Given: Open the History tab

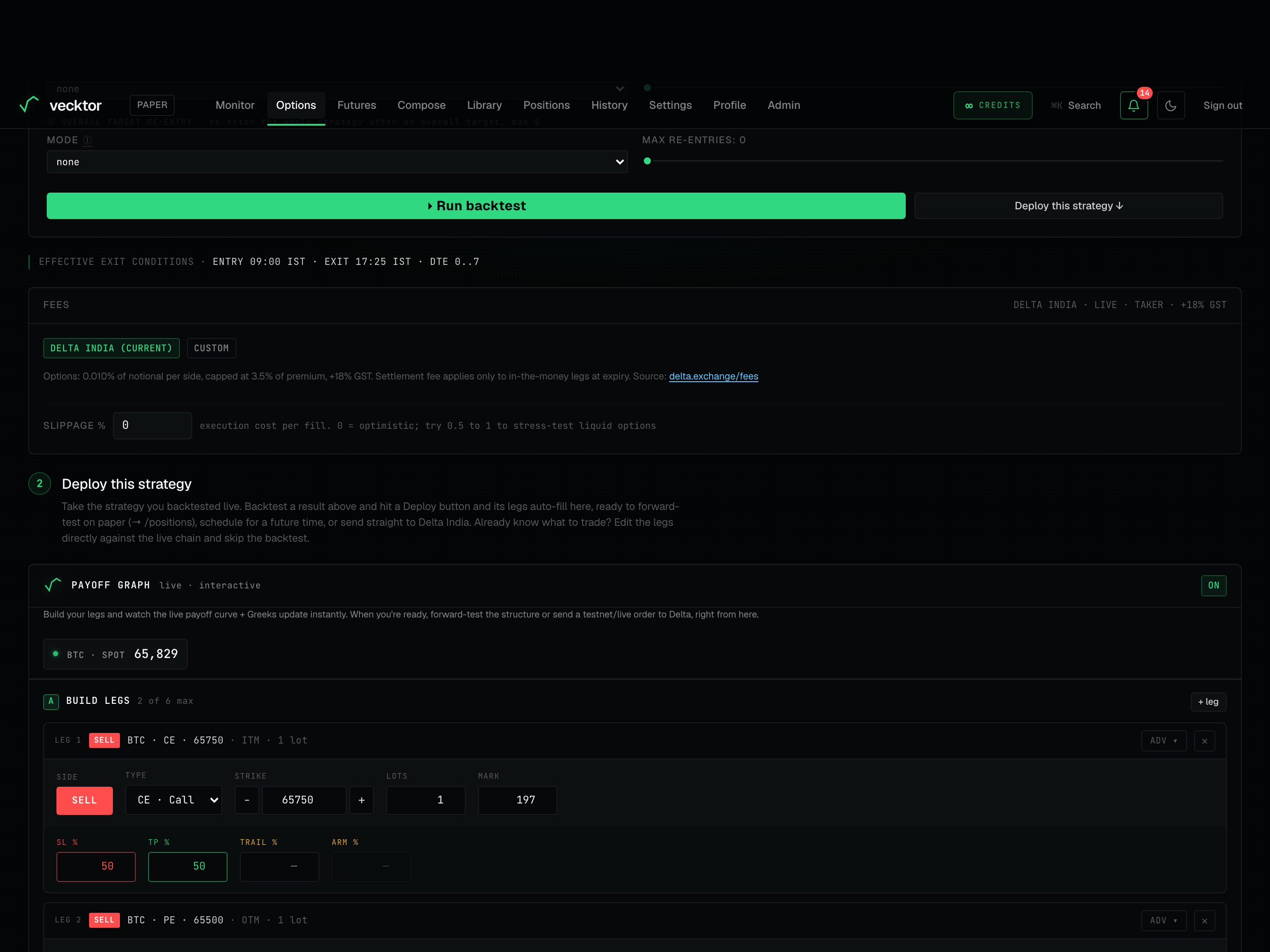Looking at the screenshot, I should 609,105.
